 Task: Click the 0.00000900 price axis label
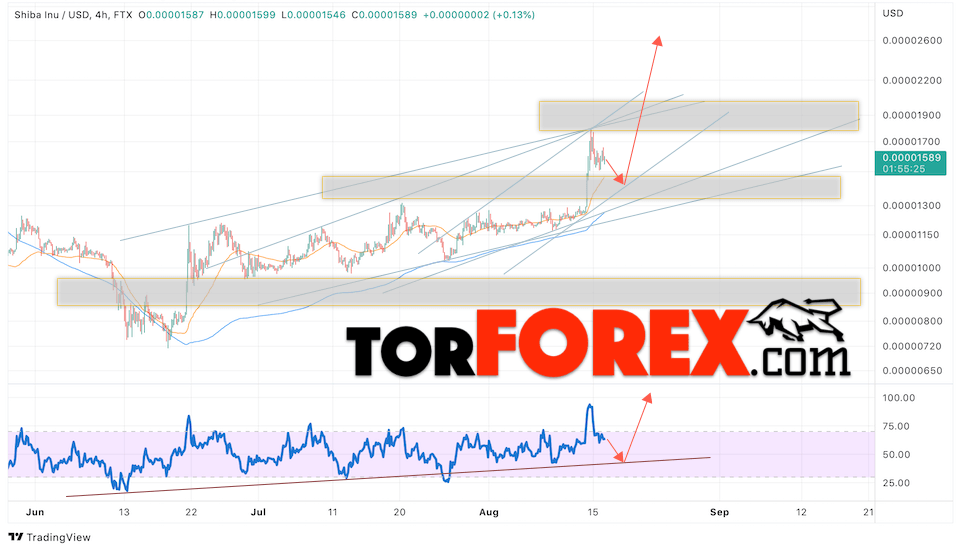912,293
